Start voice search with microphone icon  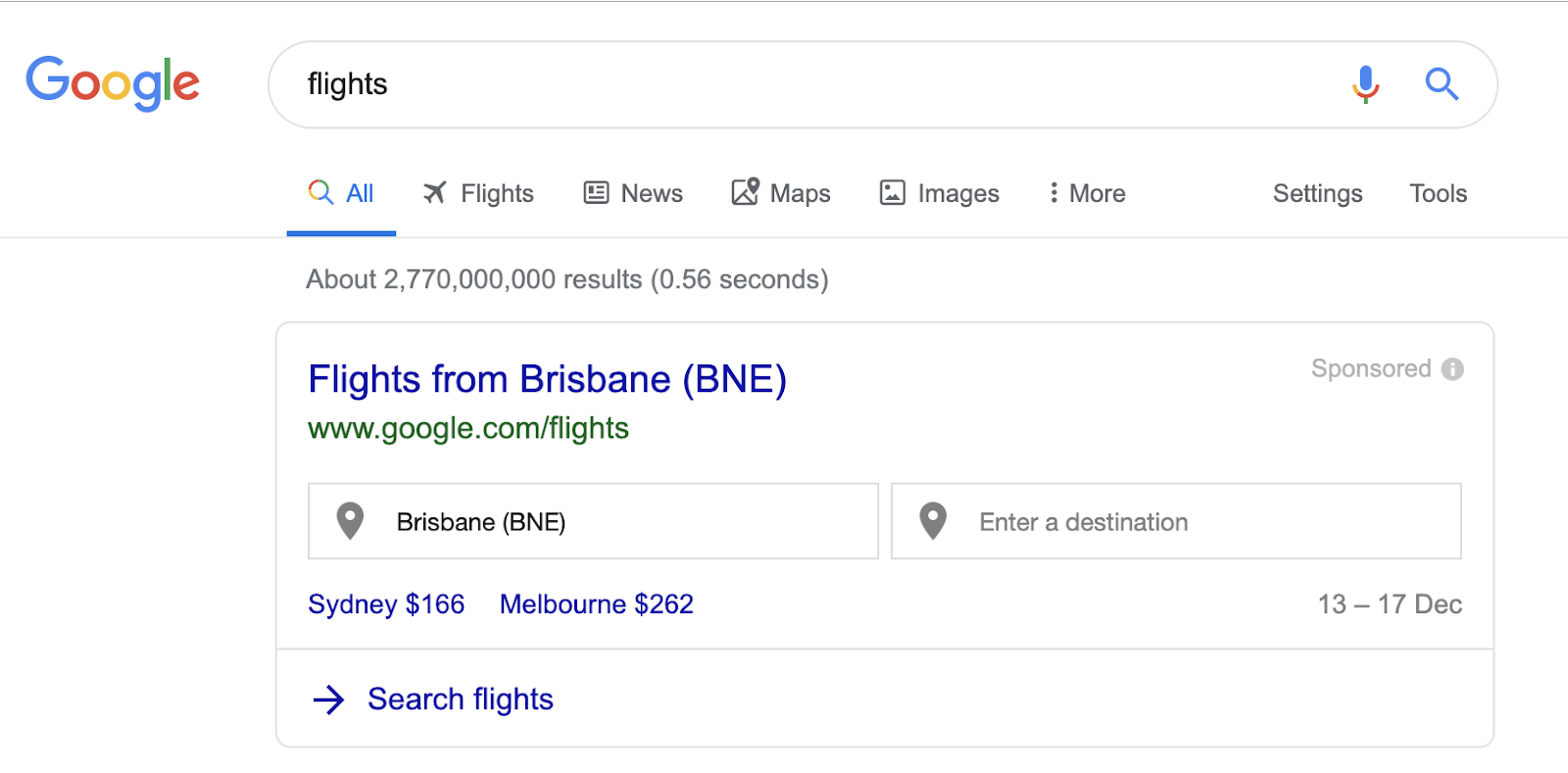[1365, 84]
